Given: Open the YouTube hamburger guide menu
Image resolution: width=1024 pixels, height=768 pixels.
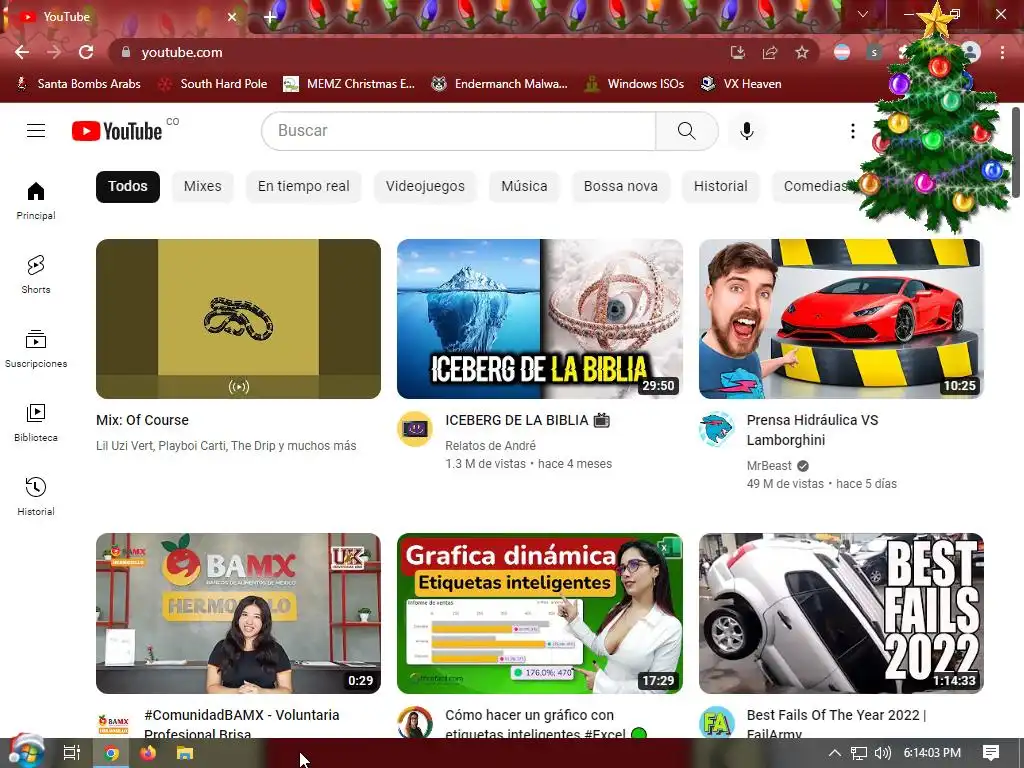Looking at the screenshot, I should 36,131.
